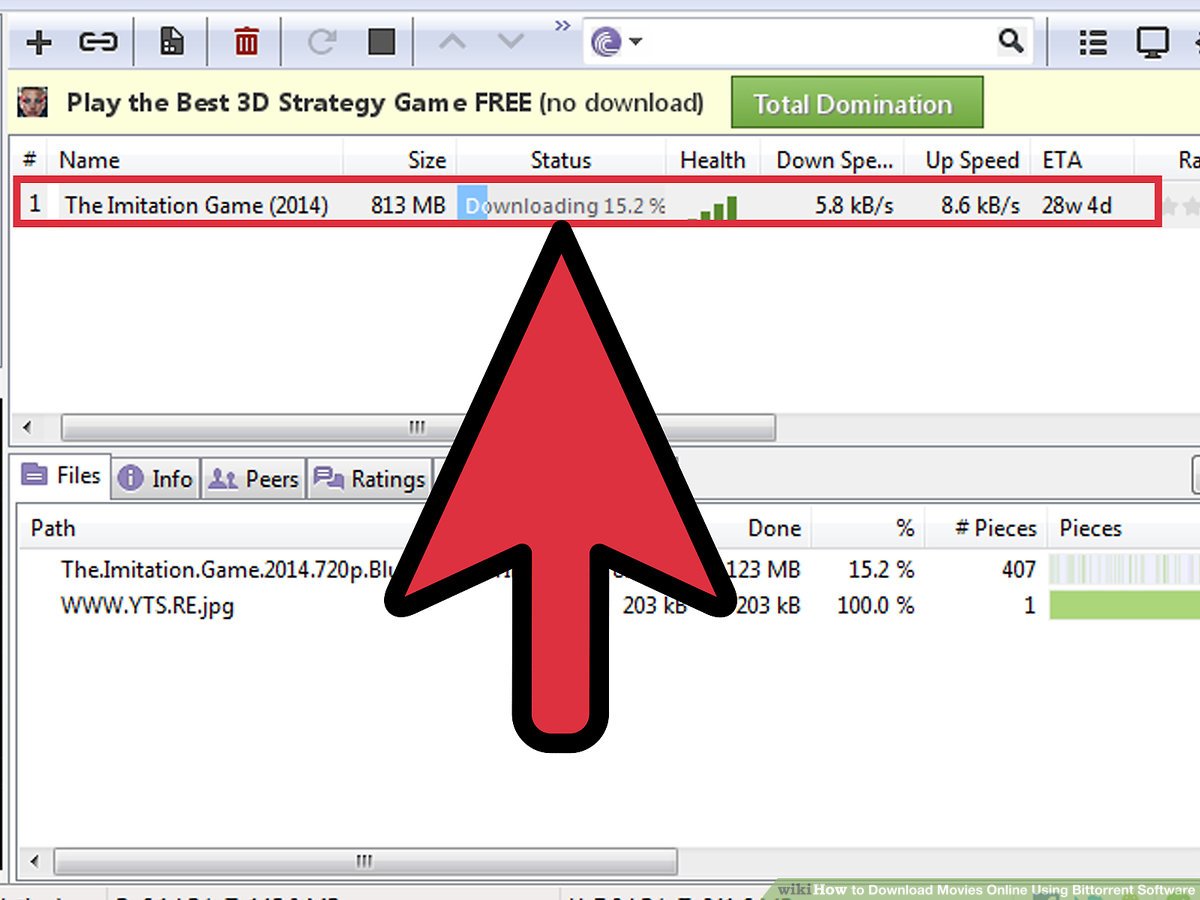Click the striped pieces bar of the movie file
The height and width of the screenshot is (900, 1200).
(x=1124, y=569)
